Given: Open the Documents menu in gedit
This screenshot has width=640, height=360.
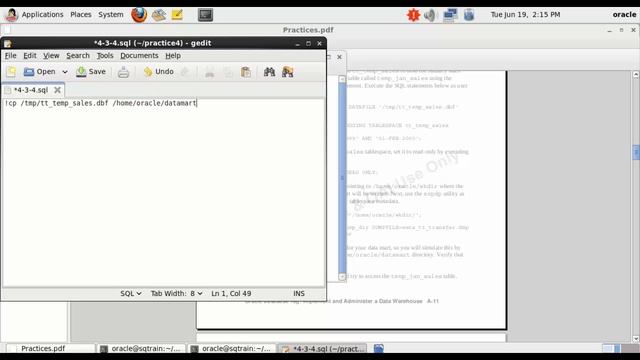Looking at the screenshot, I should [139, 56].
